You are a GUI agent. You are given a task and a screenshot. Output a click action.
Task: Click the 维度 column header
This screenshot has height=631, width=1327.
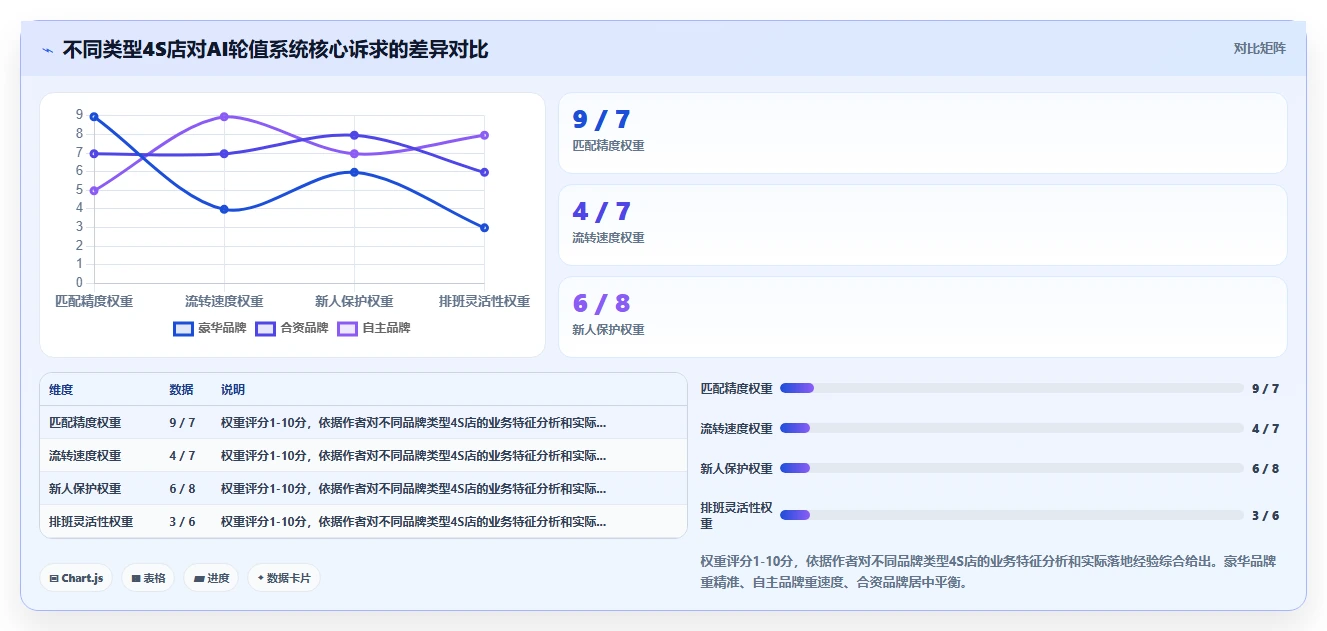61,390
